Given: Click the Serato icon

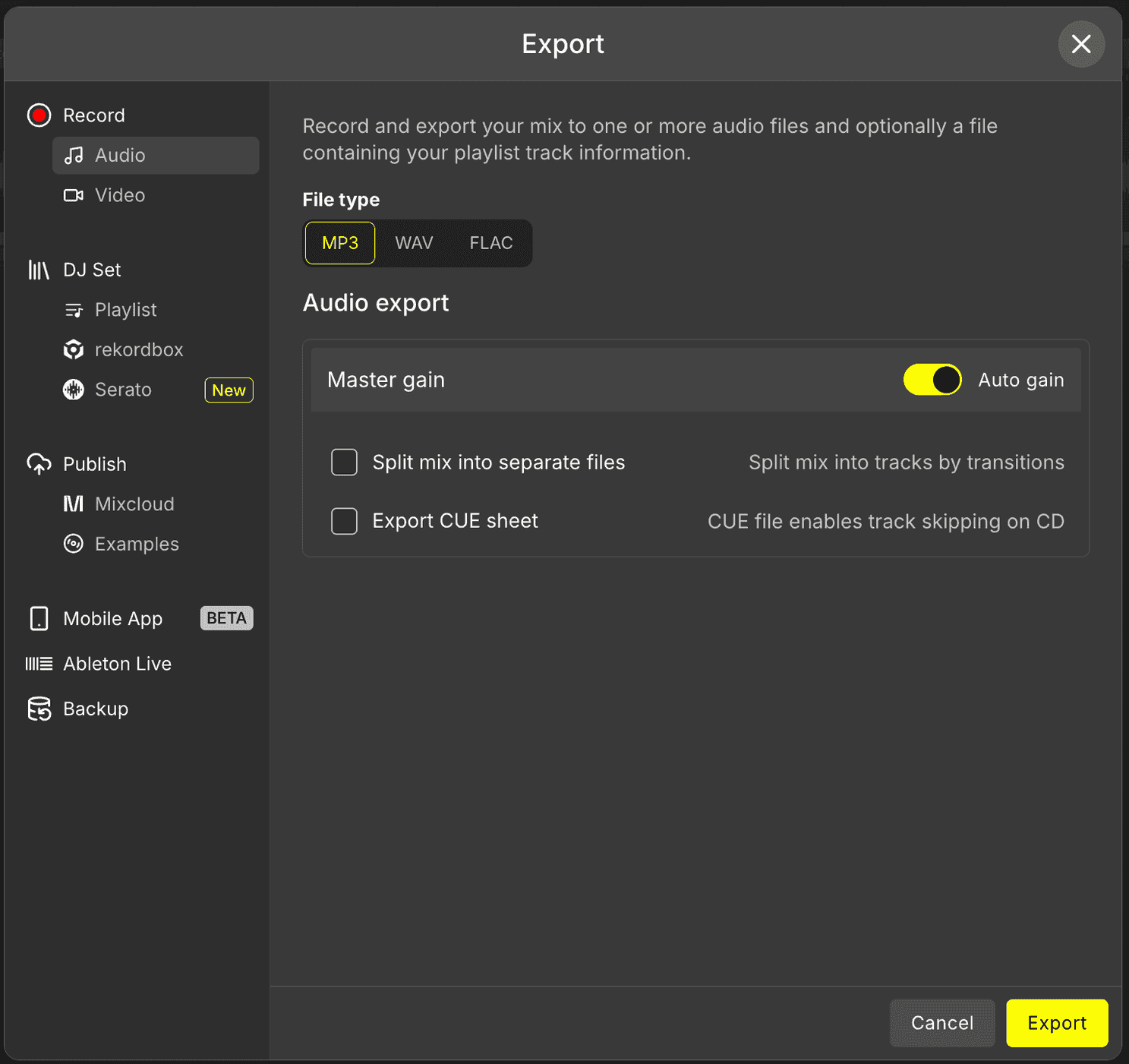Looking at the screenshot, I should click(73, 390).
